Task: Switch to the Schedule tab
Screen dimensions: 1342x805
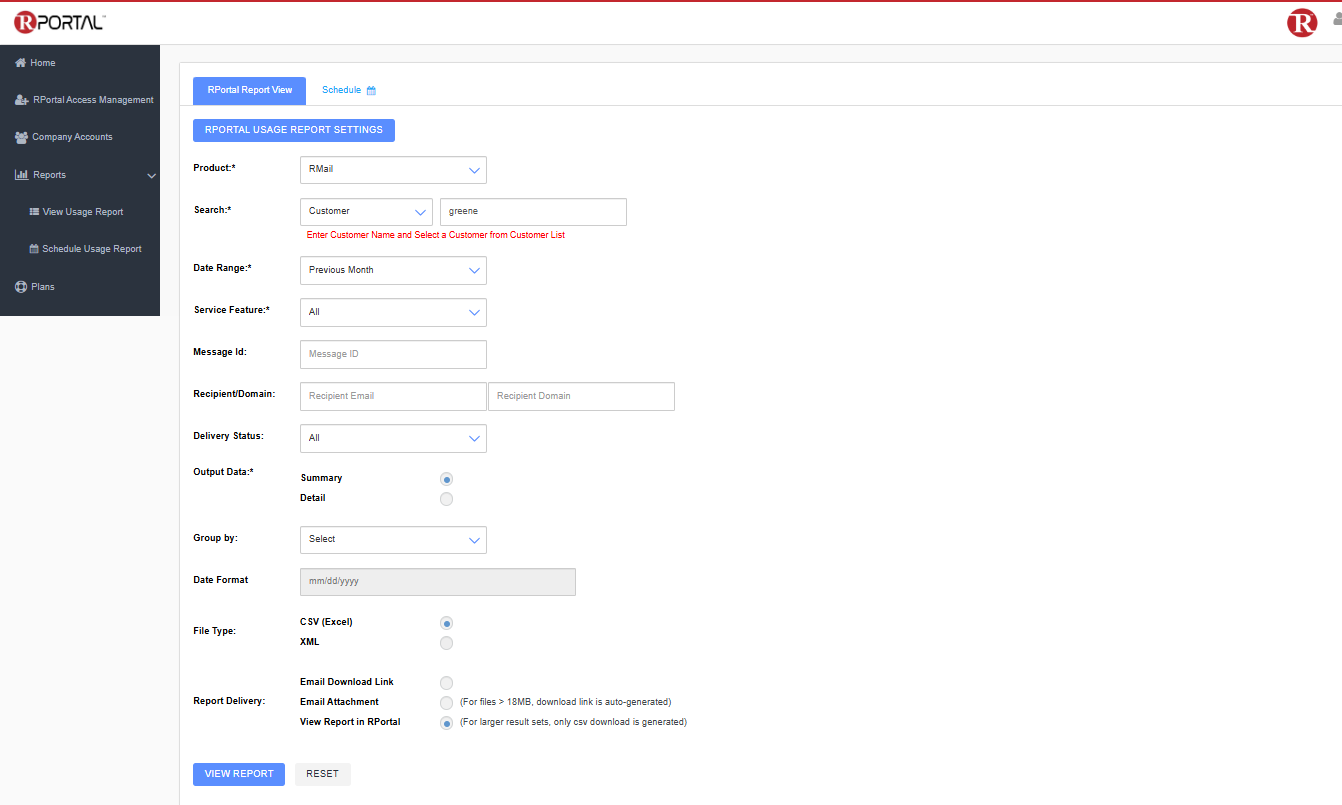Action: click(x=348, y=90)
